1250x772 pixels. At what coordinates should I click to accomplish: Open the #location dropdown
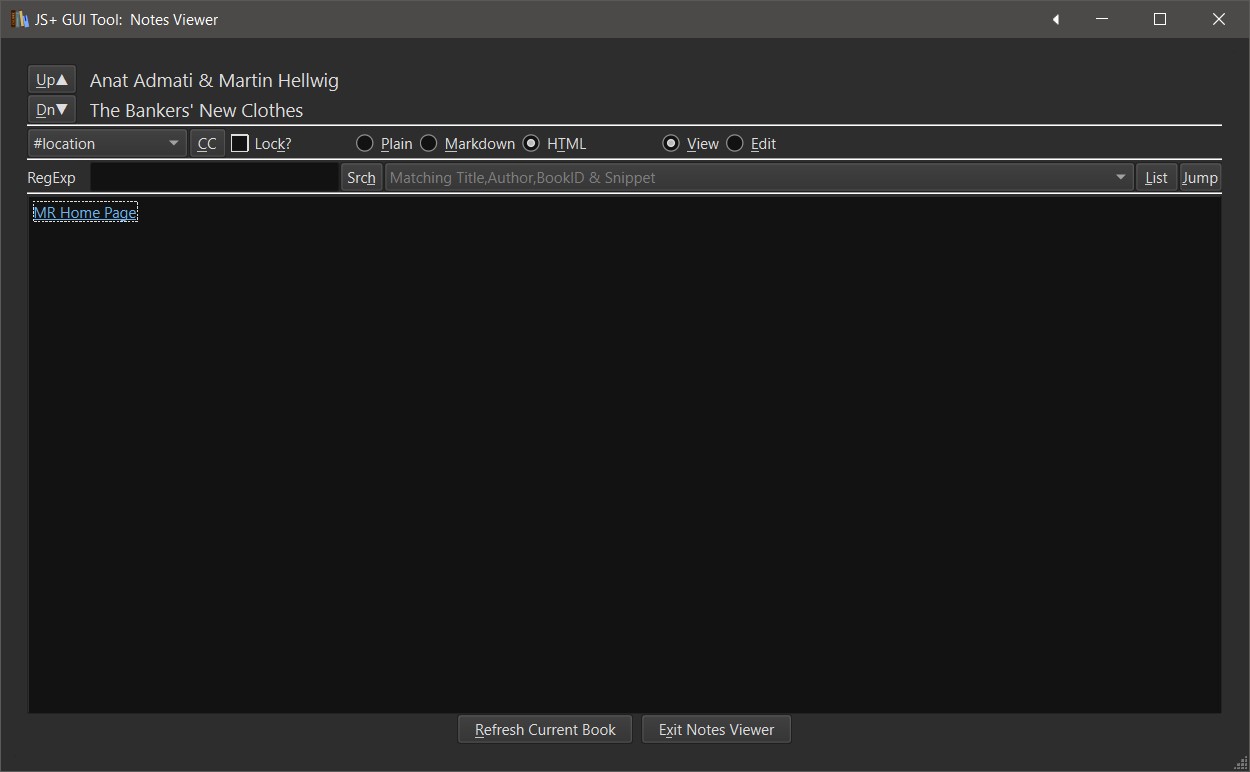point(107,144)
